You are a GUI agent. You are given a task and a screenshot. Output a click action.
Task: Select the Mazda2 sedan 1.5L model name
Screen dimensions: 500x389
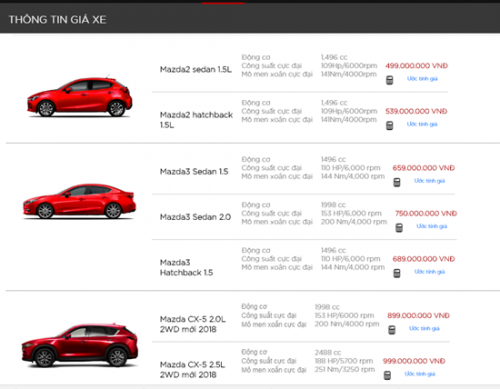coord(196,69)
